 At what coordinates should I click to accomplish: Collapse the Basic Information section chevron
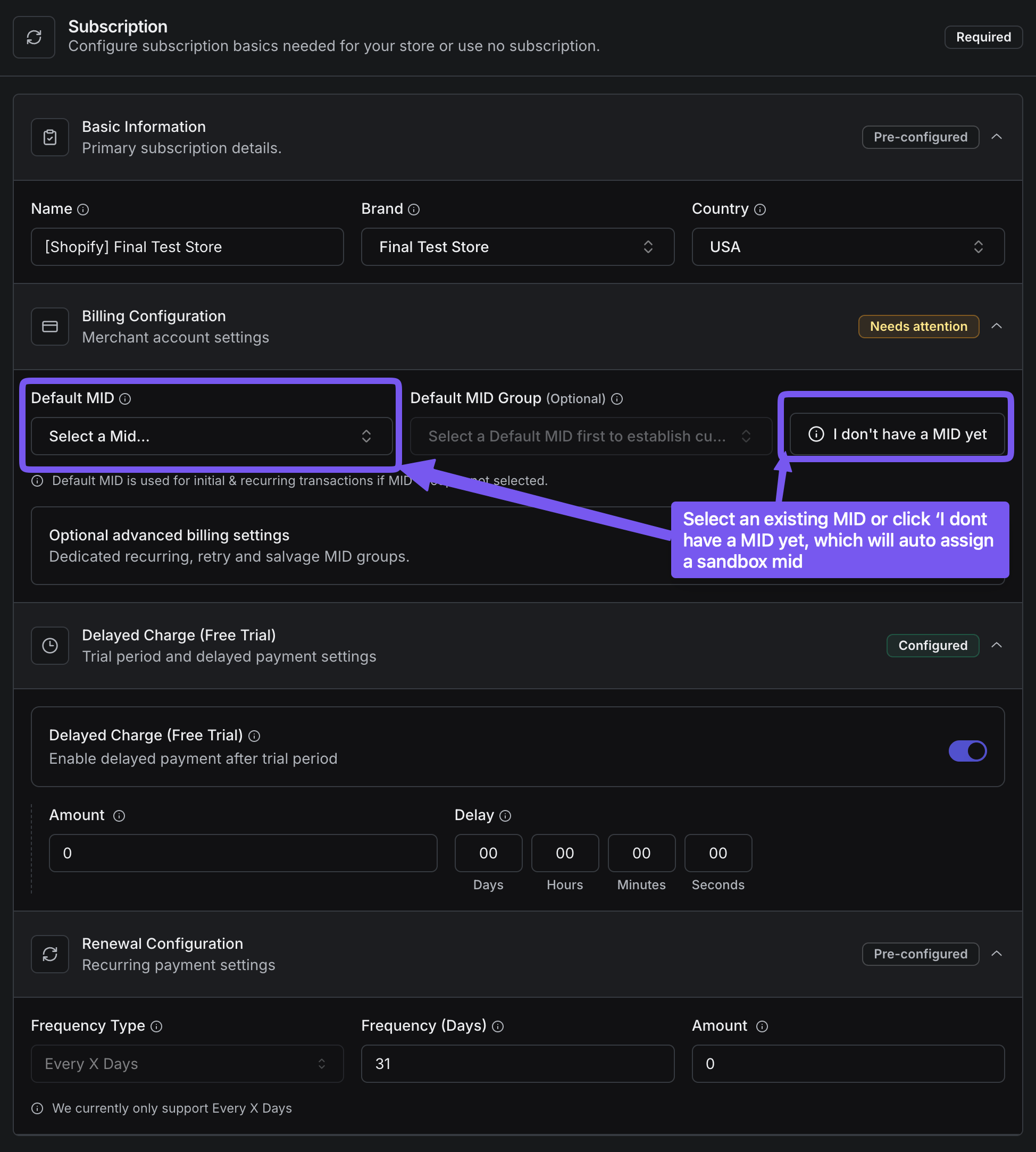coord(997,137)
